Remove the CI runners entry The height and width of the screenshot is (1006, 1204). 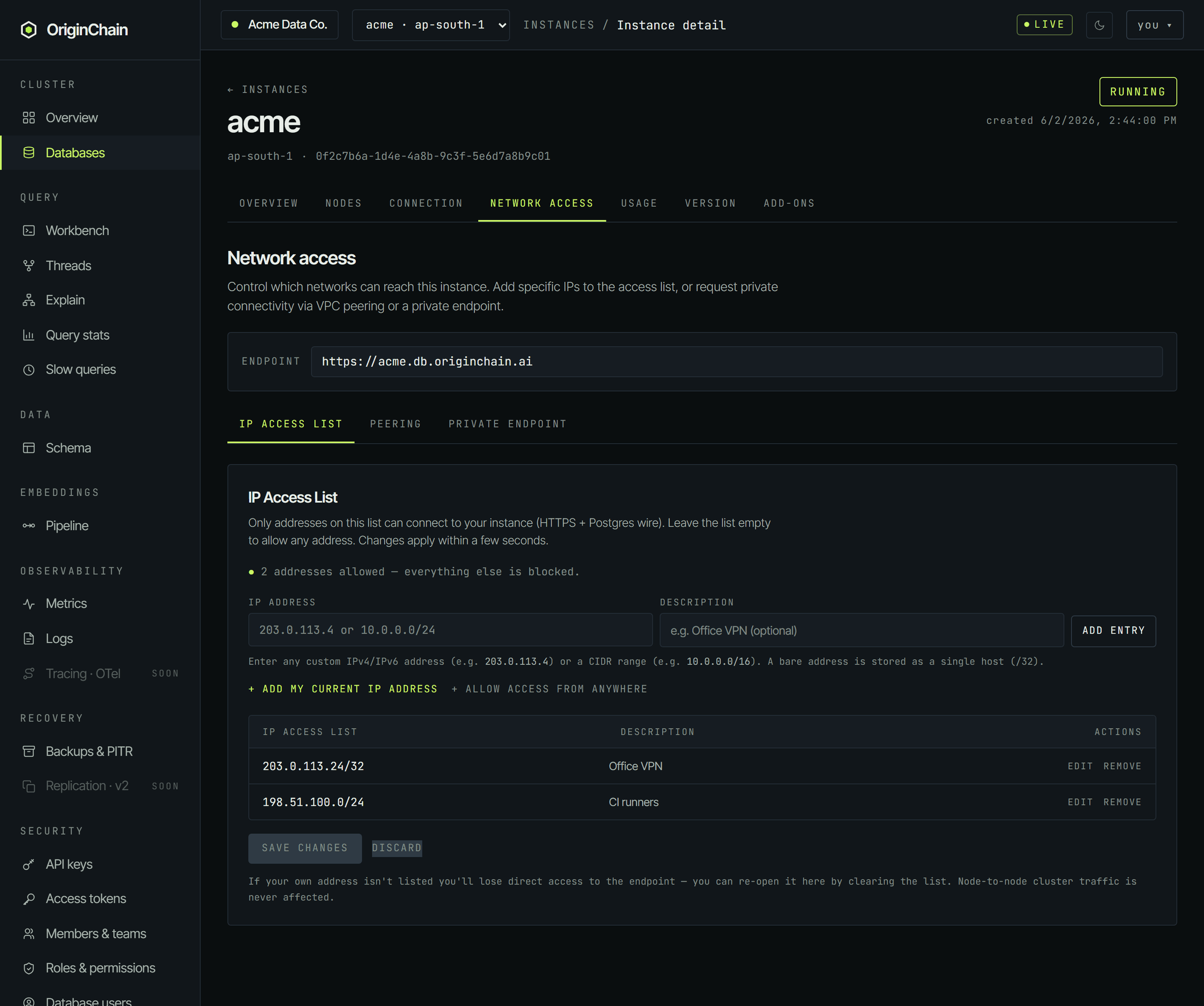[x=1122, y=803]
